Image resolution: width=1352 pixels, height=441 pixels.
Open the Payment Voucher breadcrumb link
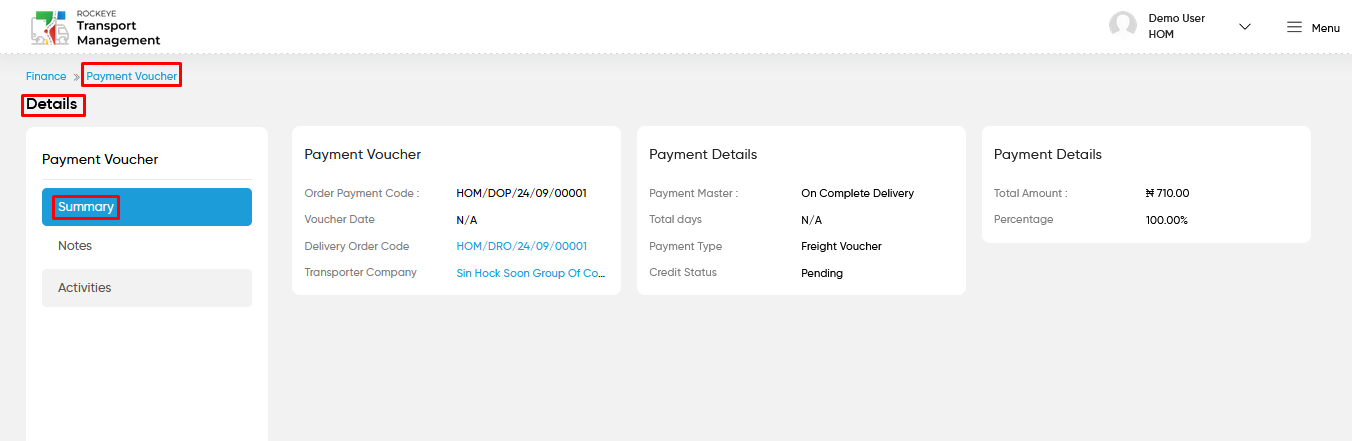pyautogui.click(x=132, y=76)
